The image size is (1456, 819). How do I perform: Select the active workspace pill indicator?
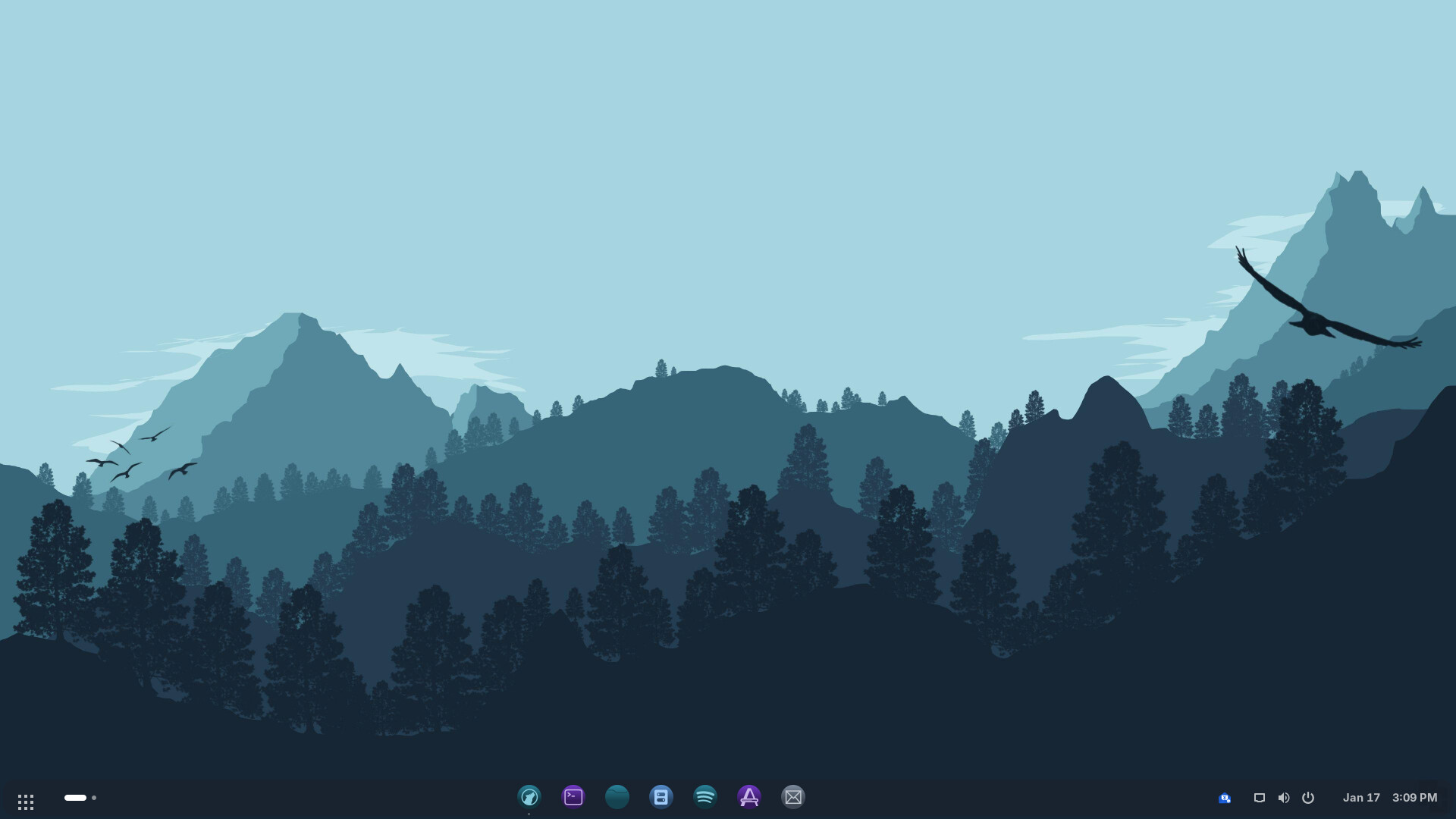(x=75, y=798)
